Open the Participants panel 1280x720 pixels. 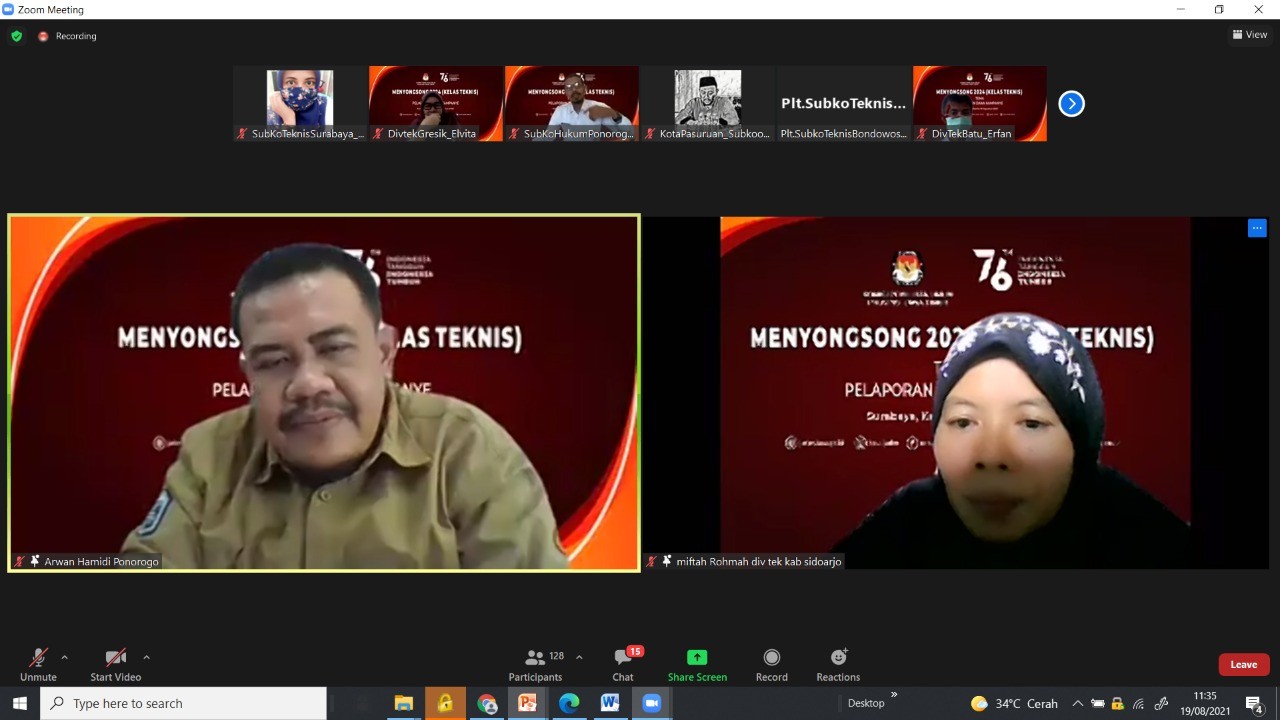[x=535, y=664]
